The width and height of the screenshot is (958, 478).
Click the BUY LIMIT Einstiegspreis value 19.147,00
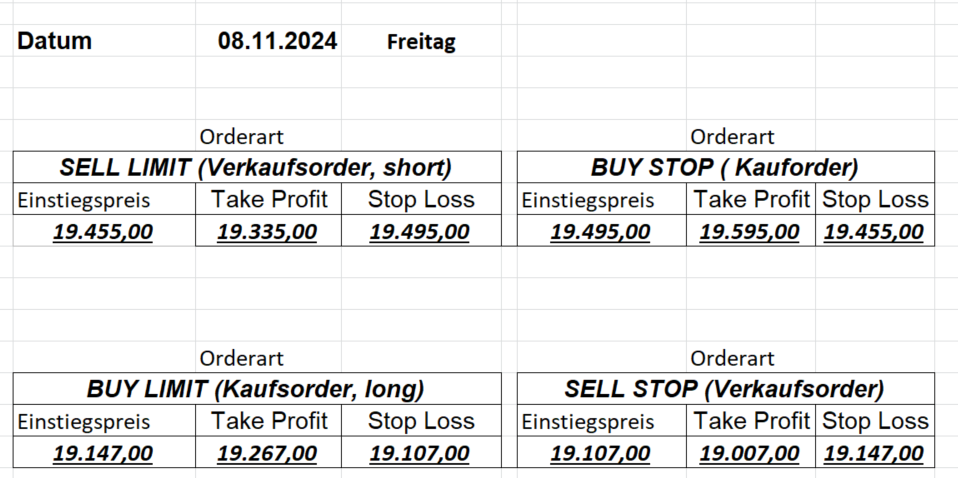(103, 454)
